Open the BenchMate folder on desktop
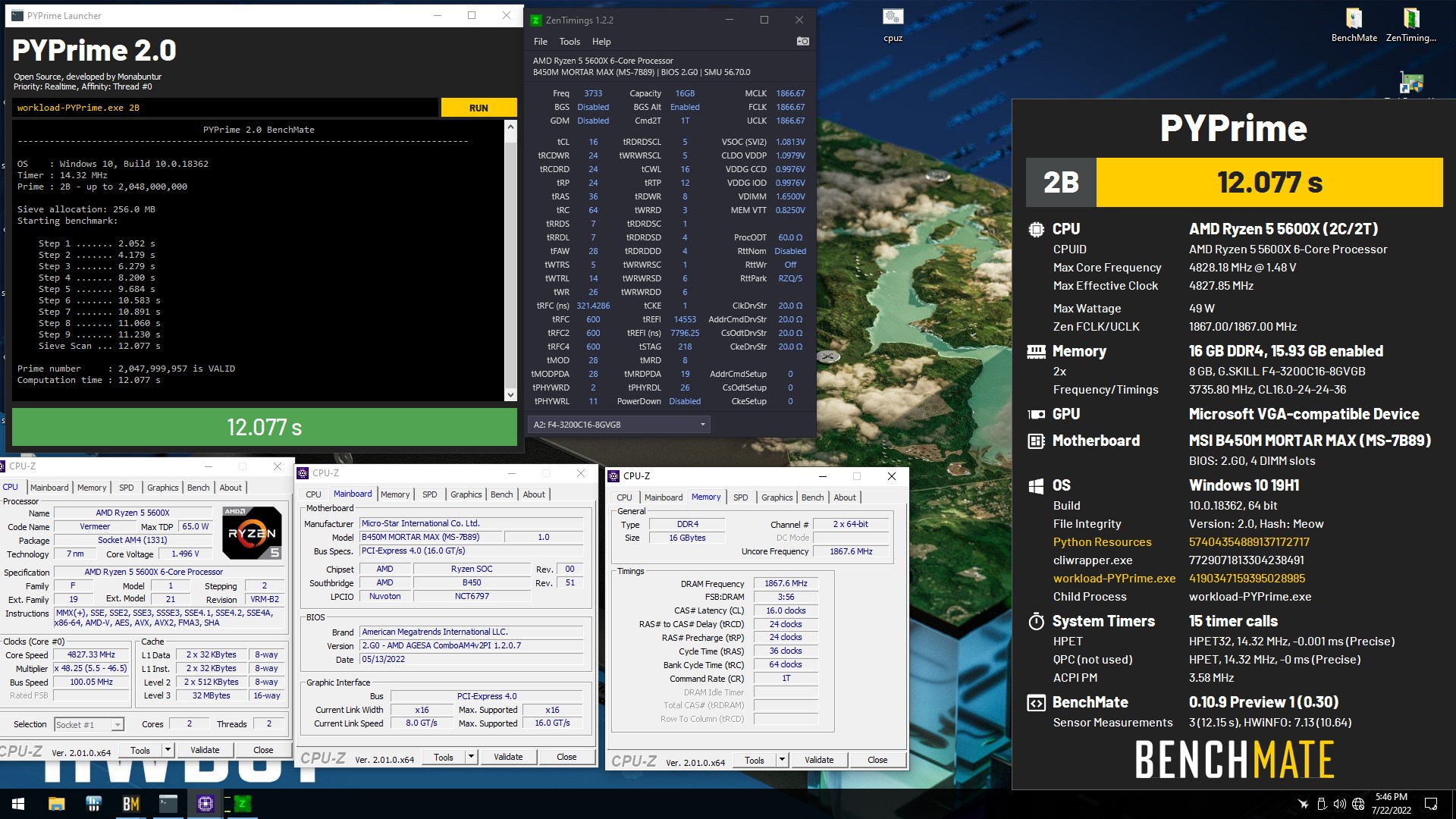Screen dimensions: 1456x819 [1354, 25]
